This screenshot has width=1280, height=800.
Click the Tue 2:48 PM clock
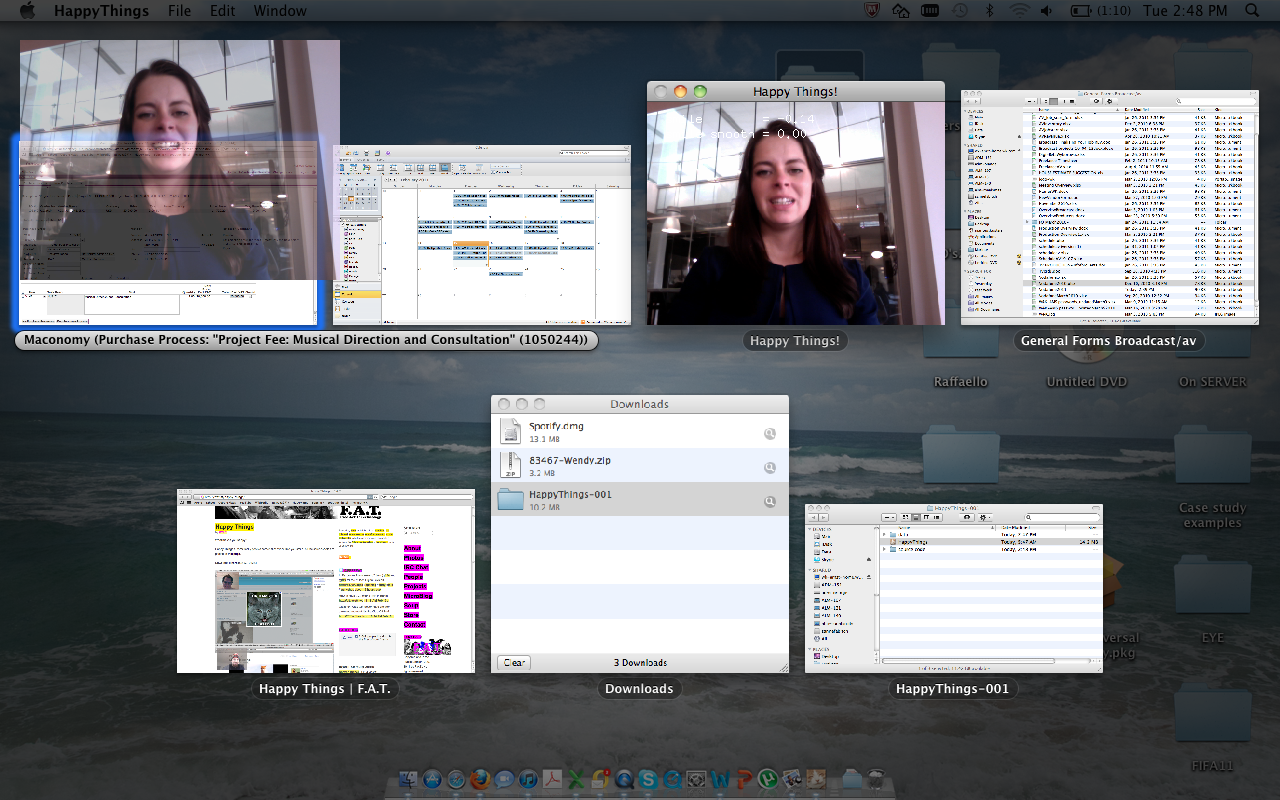[1185, 11]
